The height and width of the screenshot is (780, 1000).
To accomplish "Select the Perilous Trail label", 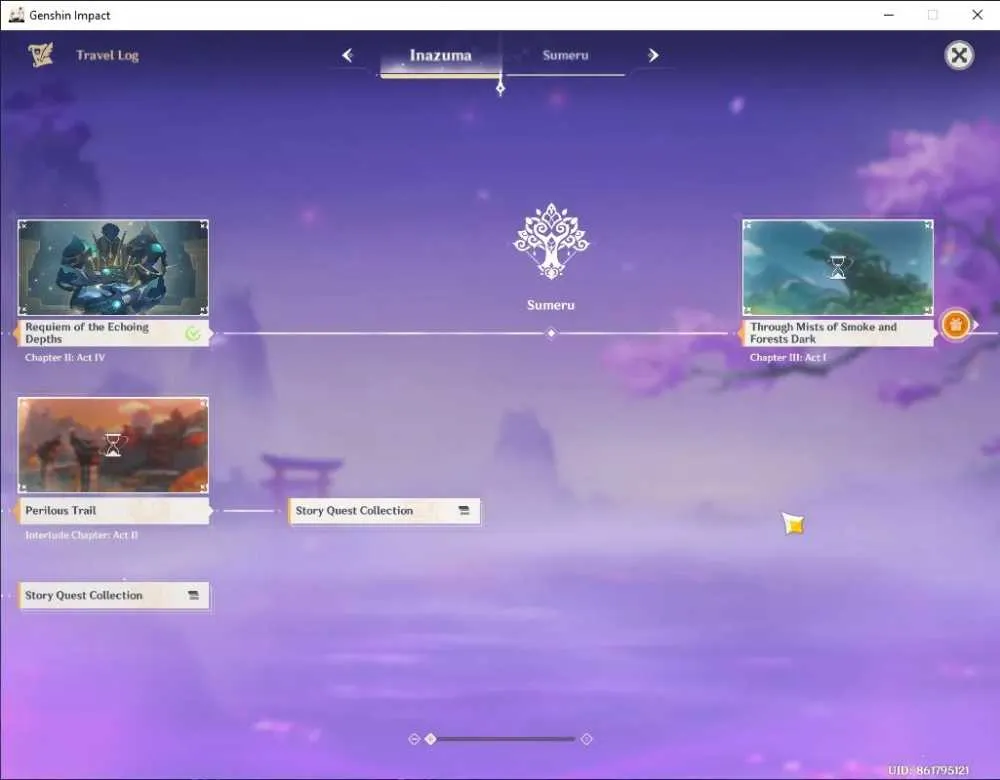I will coord(114,511).
